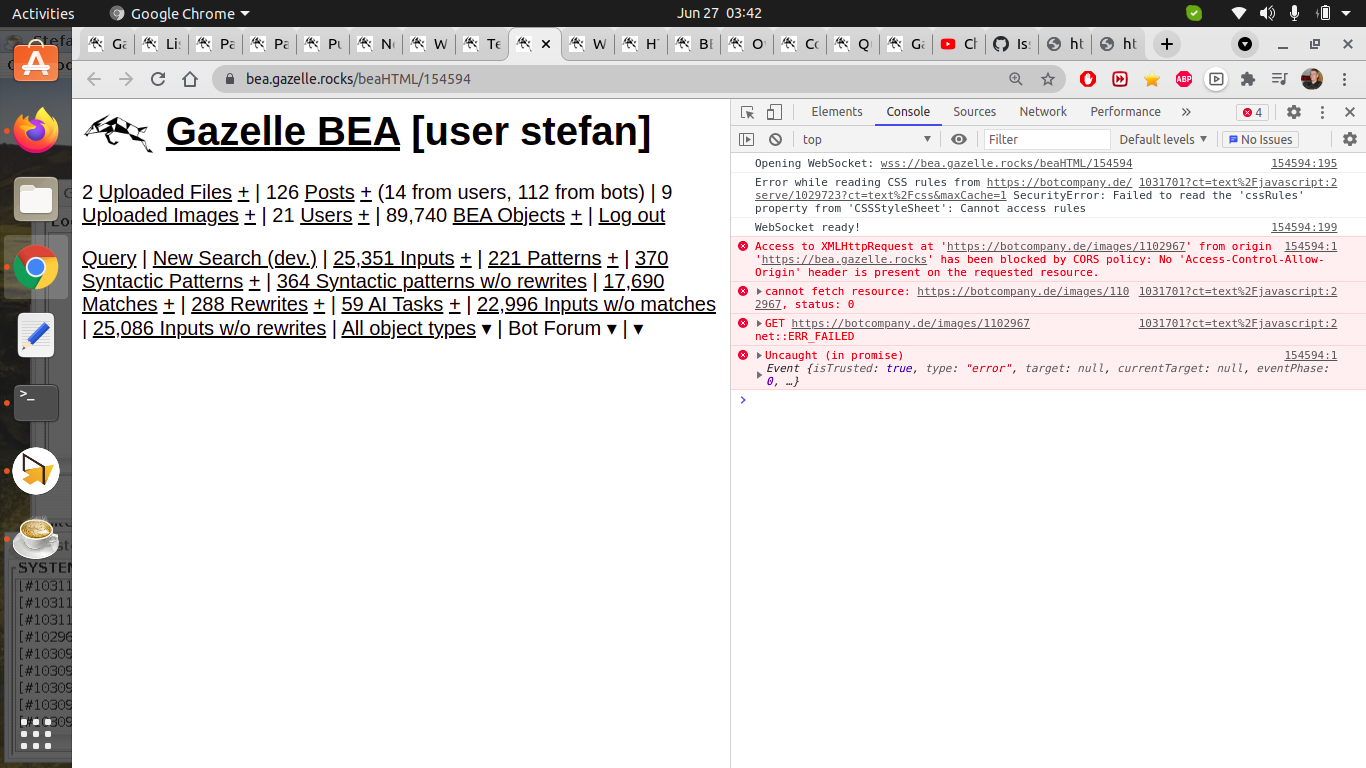The image size is (1366, 768).
Task: Open the Chrome profile avatar
Action: point(1312,79)
